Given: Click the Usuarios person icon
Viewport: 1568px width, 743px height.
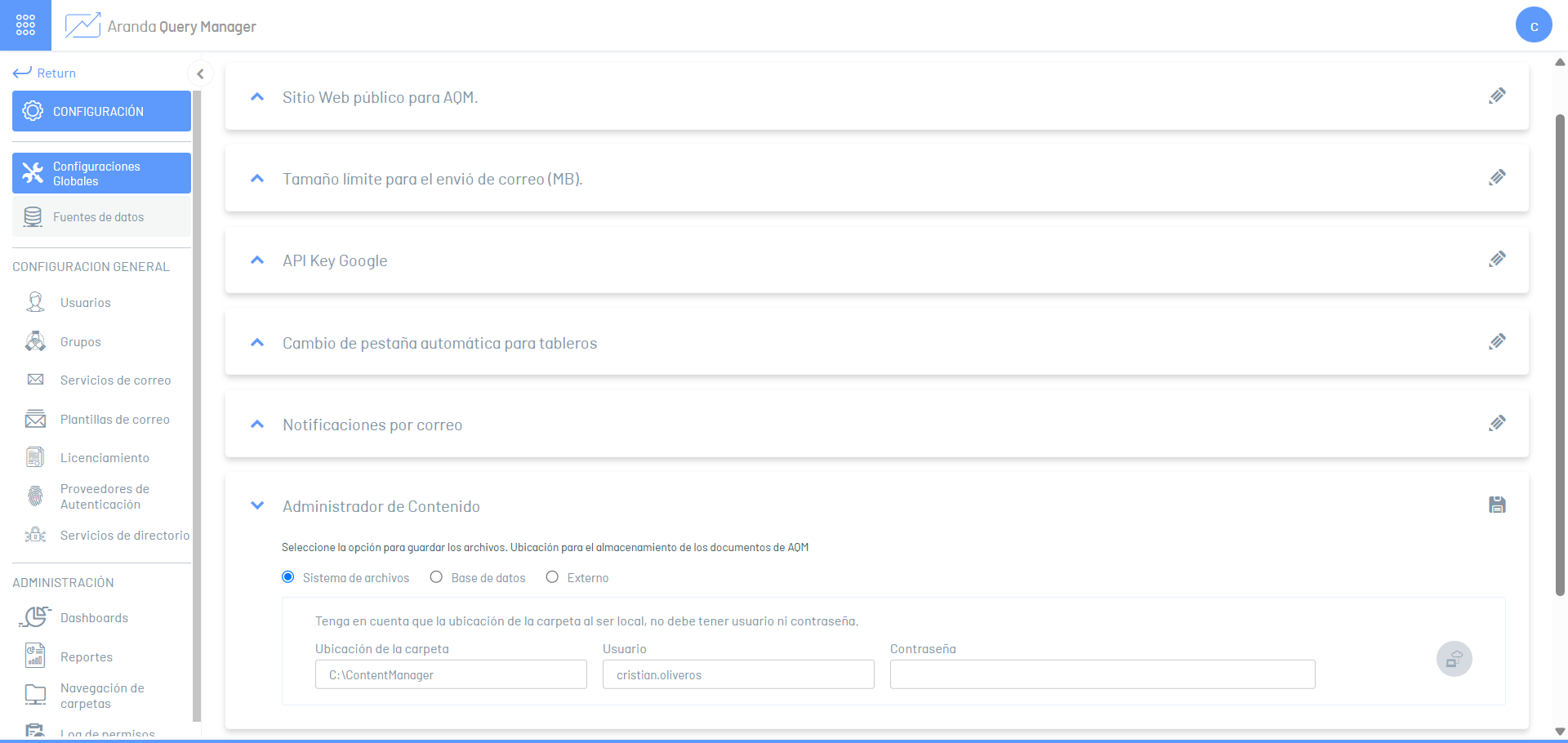Looking at the screenshot, I should click(35, 302).
